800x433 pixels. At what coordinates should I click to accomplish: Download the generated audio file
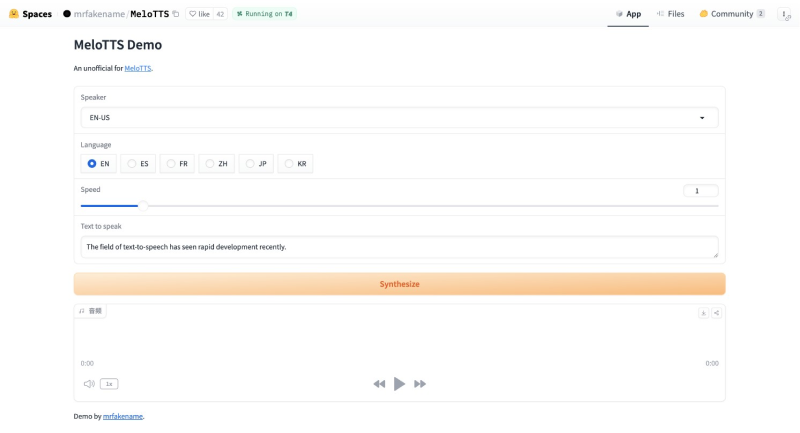coord(704,313)
